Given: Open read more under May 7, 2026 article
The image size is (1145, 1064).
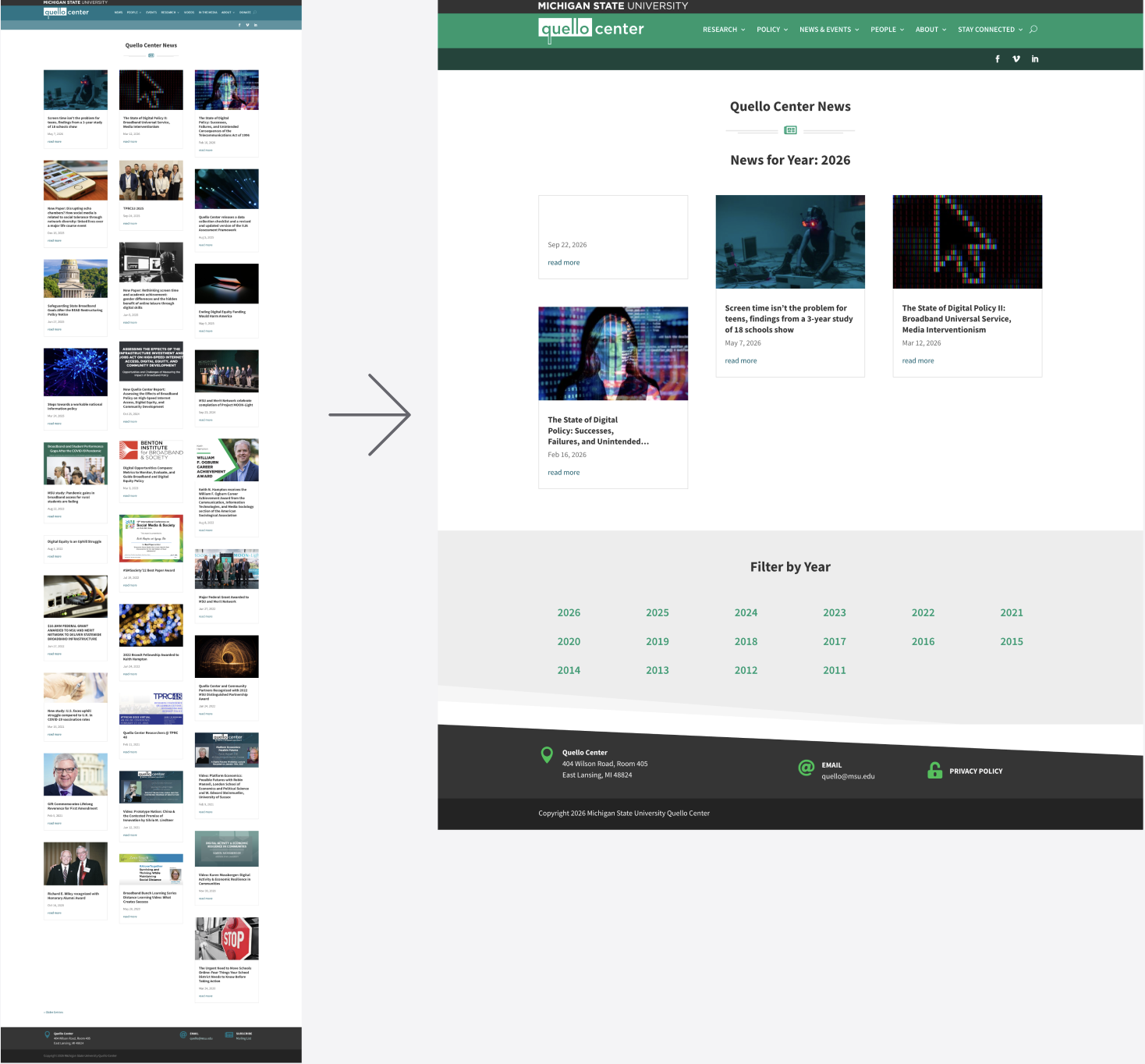Looking at the screenshot, I should [x=741, y=361].
